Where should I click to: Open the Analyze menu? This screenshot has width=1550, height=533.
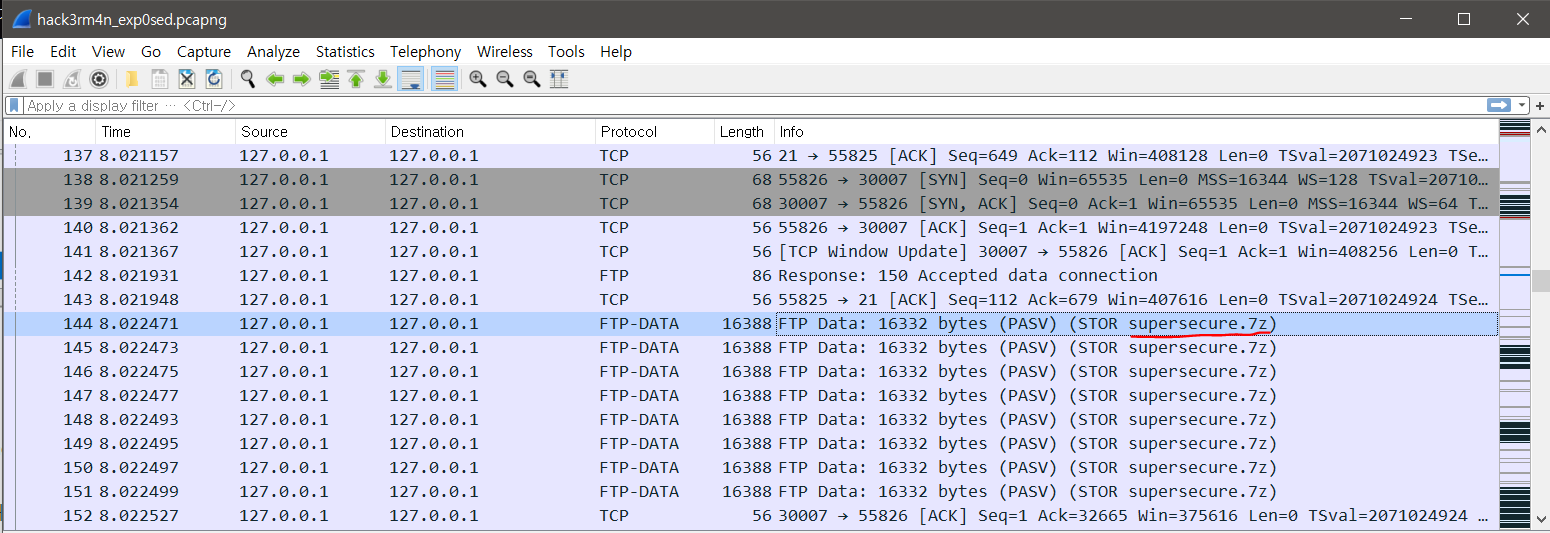coord(273,51)
